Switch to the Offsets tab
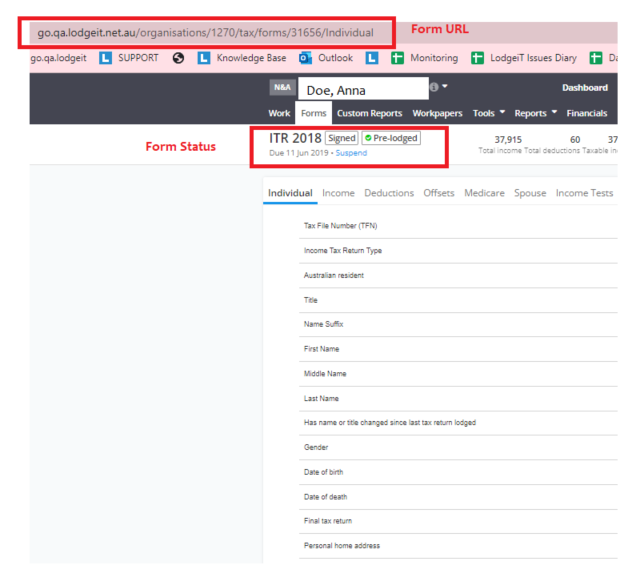The image size is (638, 588). [439, 193]
